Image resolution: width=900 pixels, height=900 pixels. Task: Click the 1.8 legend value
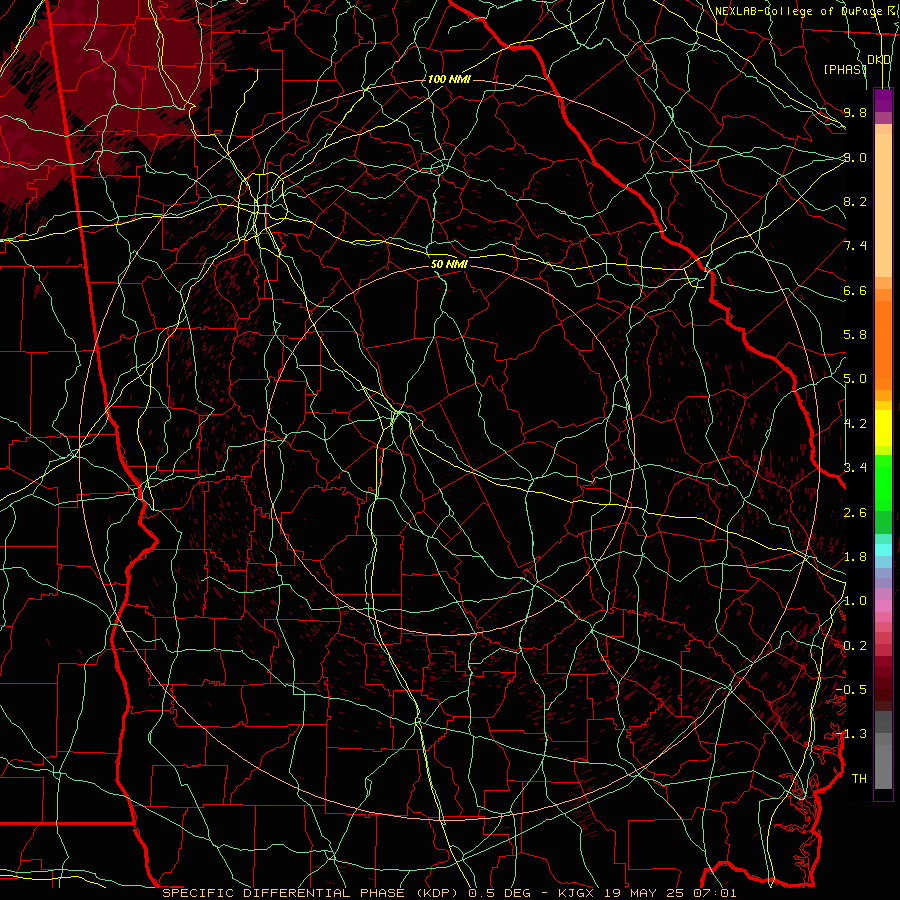(x=855, y=557)
